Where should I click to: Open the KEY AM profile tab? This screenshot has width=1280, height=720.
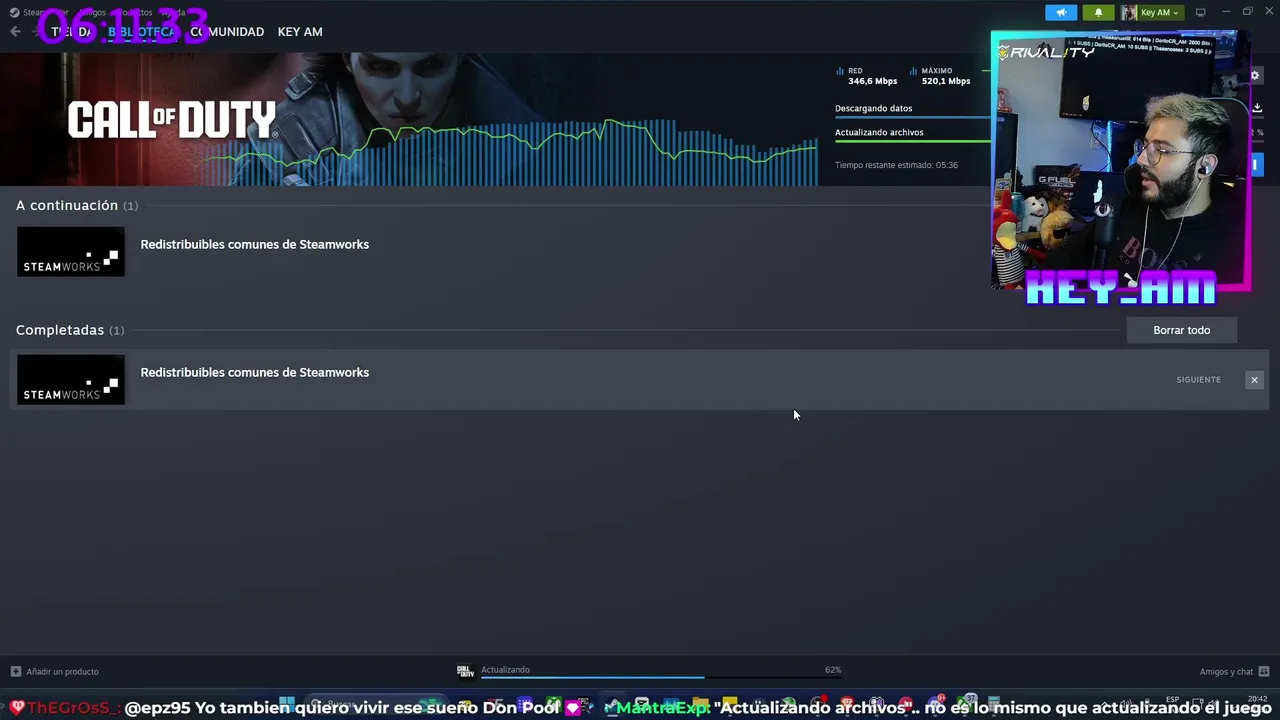[300, 32]
